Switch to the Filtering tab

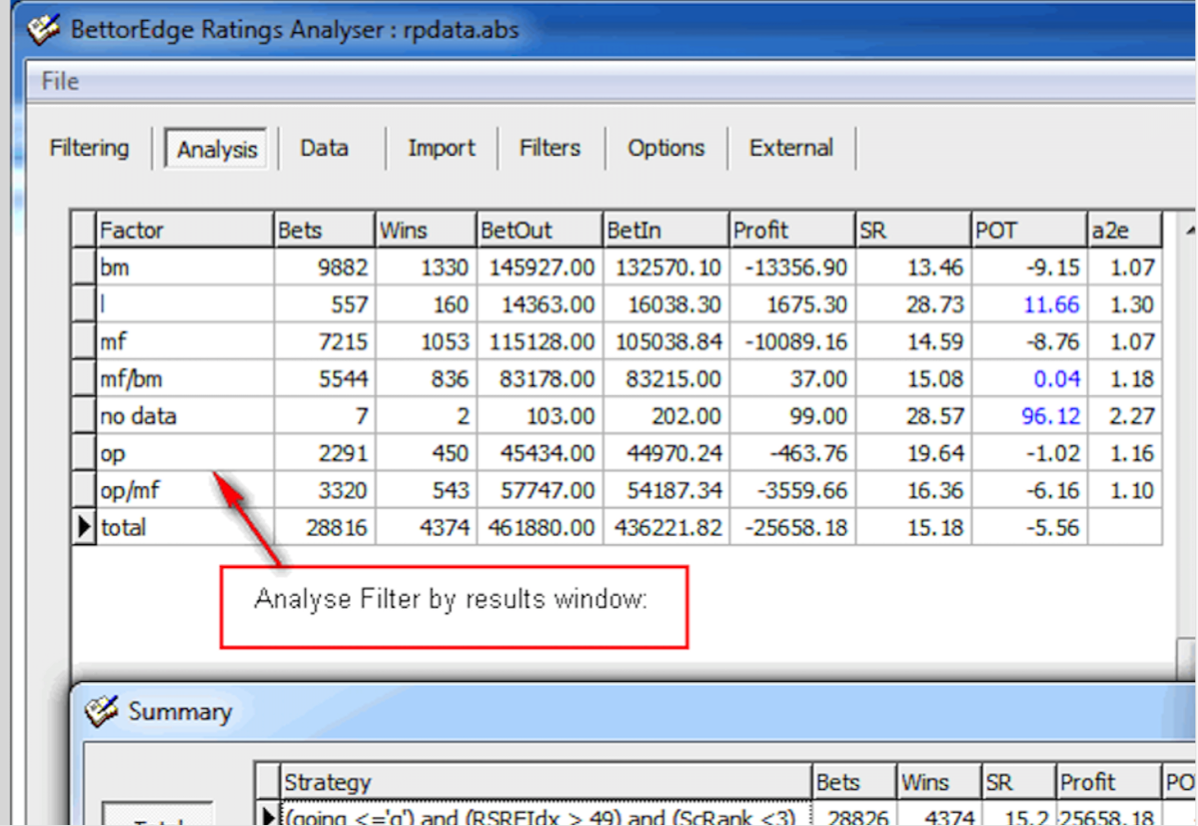coord(89,148)
